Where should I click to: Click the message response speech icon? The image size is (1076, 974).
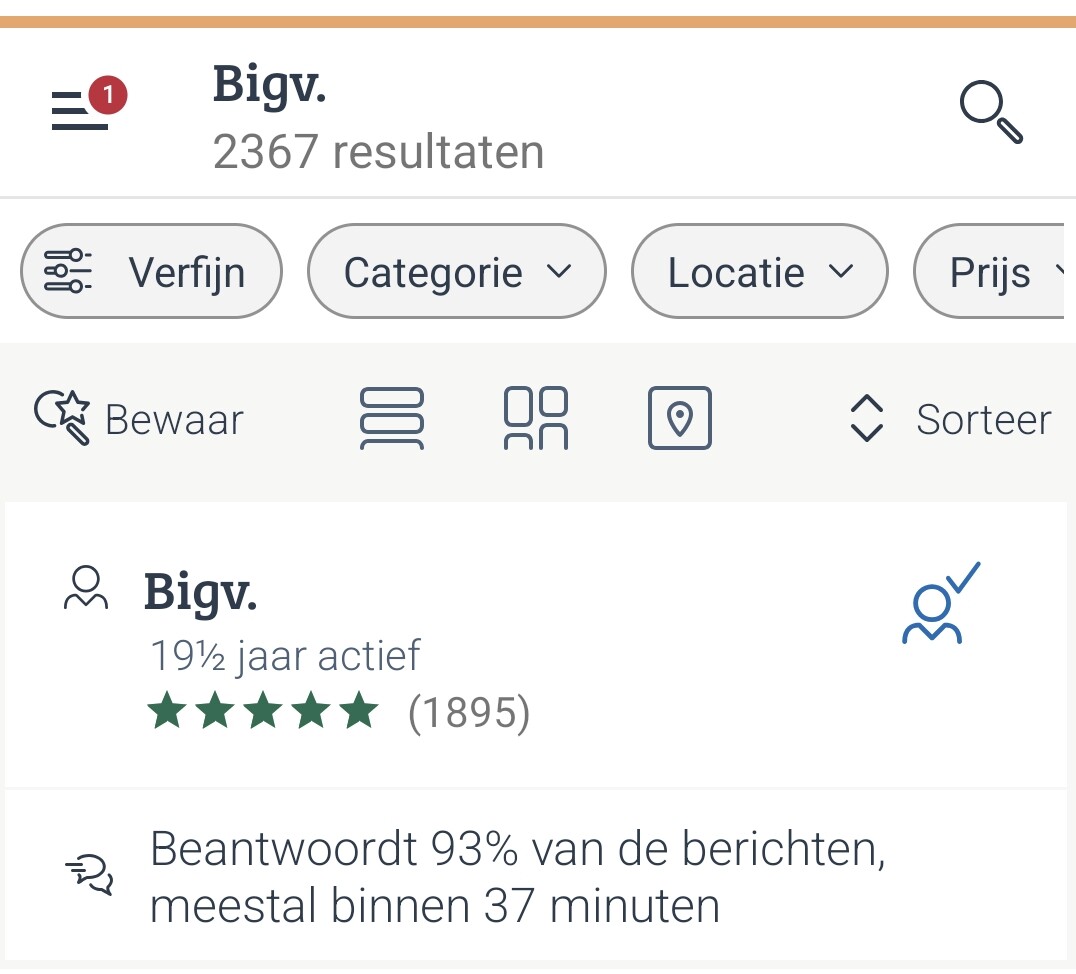click(89, 875)
